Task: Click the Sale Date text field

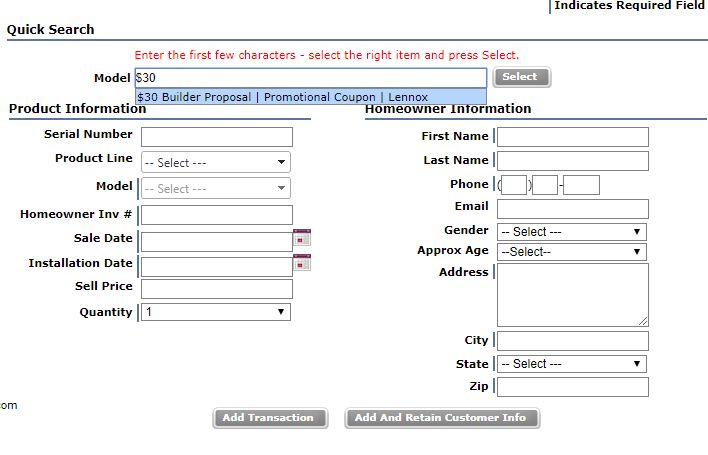Action: click(x=217, y=242)
